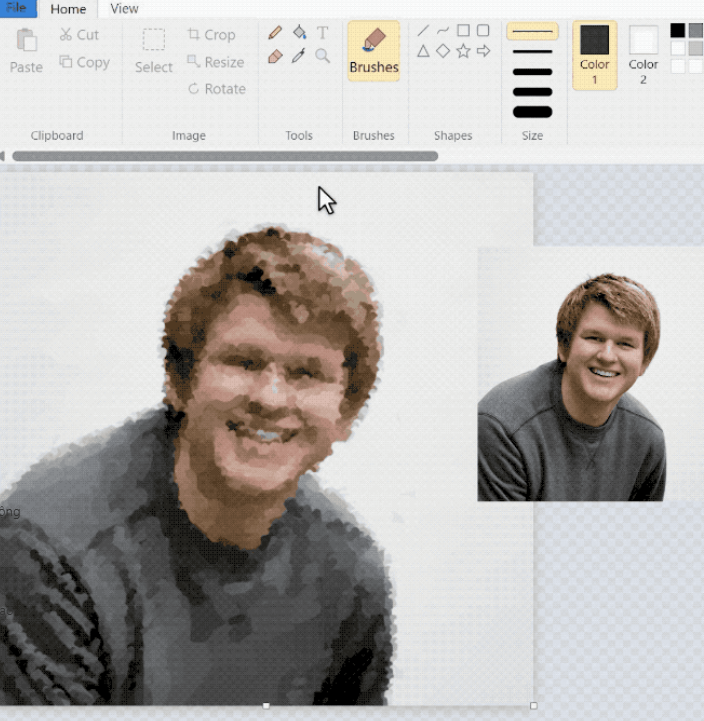Select the Fill with color bucket tool

tap(299, 32)
